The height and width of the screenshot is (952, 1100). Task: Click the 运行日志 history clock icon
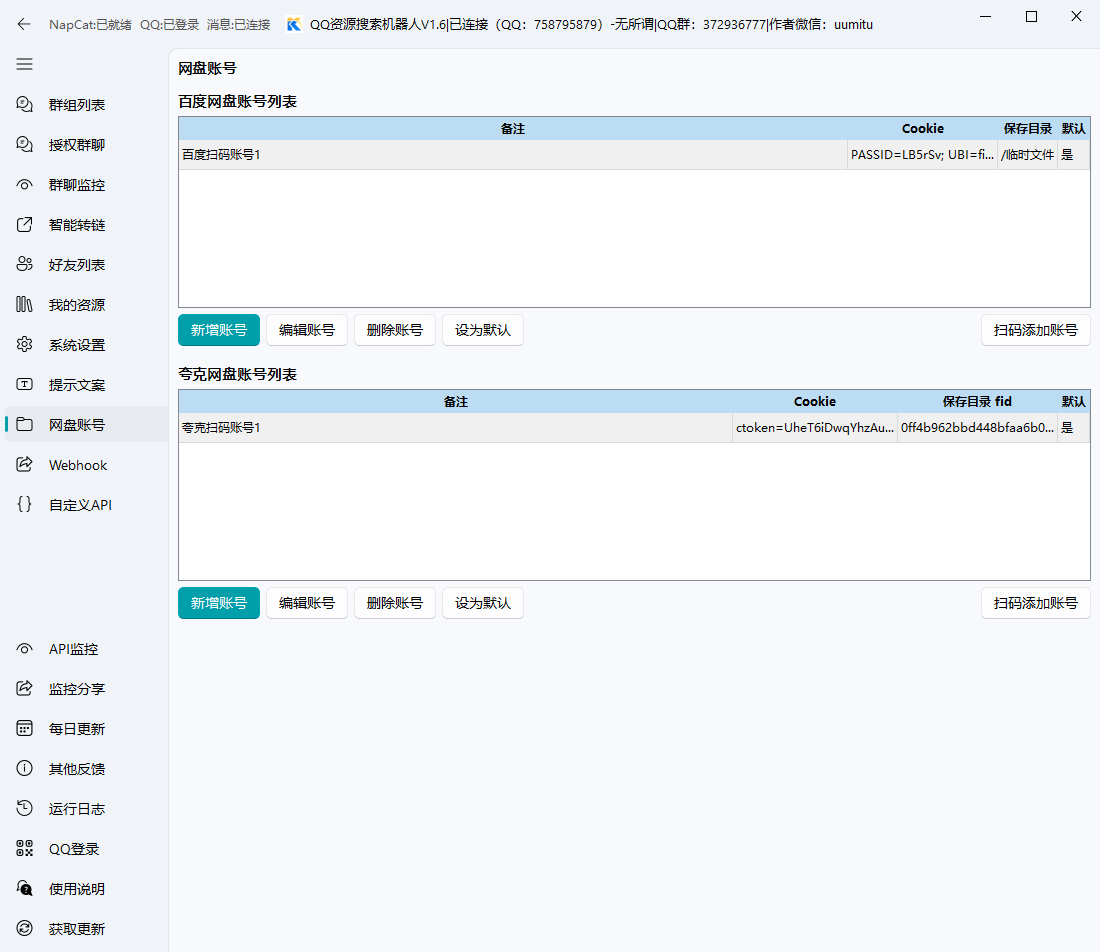tap(25, 809)
